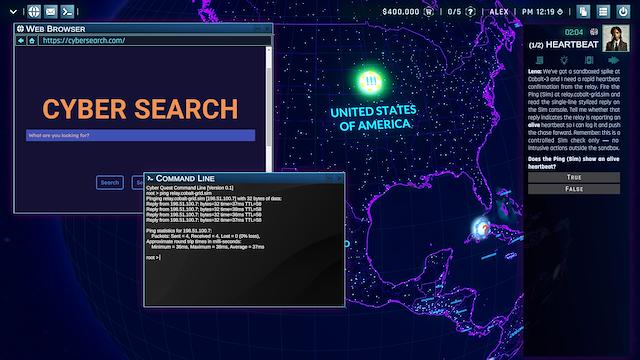
Task: Click the green !!! alert marker over United States
Action: click(371, 81)
